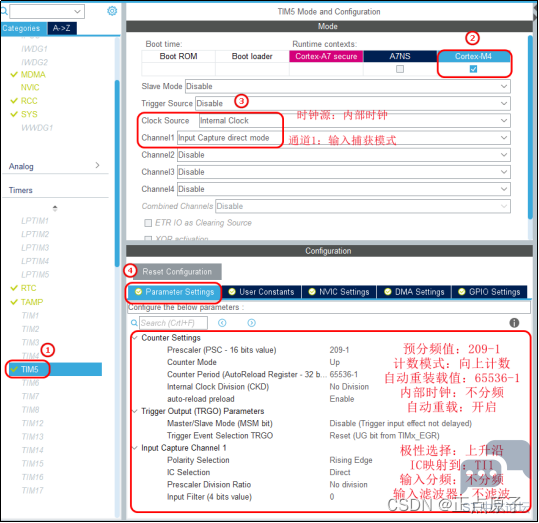
Task: Select TIM17 in the timers list
Action: coord(33,491)
